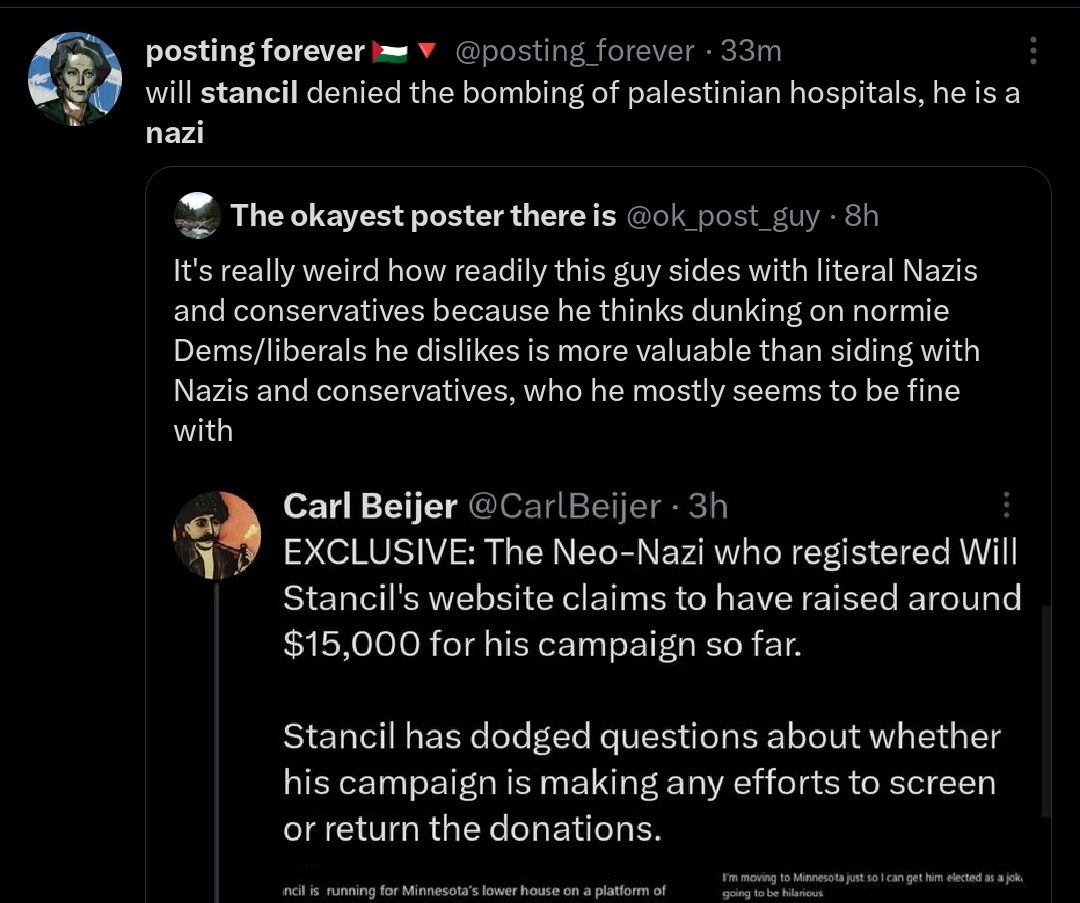Open the posting forever profile avatar
Image resolution: width=1080 pixels, height=903 pixels.
[x=75, y=79]
